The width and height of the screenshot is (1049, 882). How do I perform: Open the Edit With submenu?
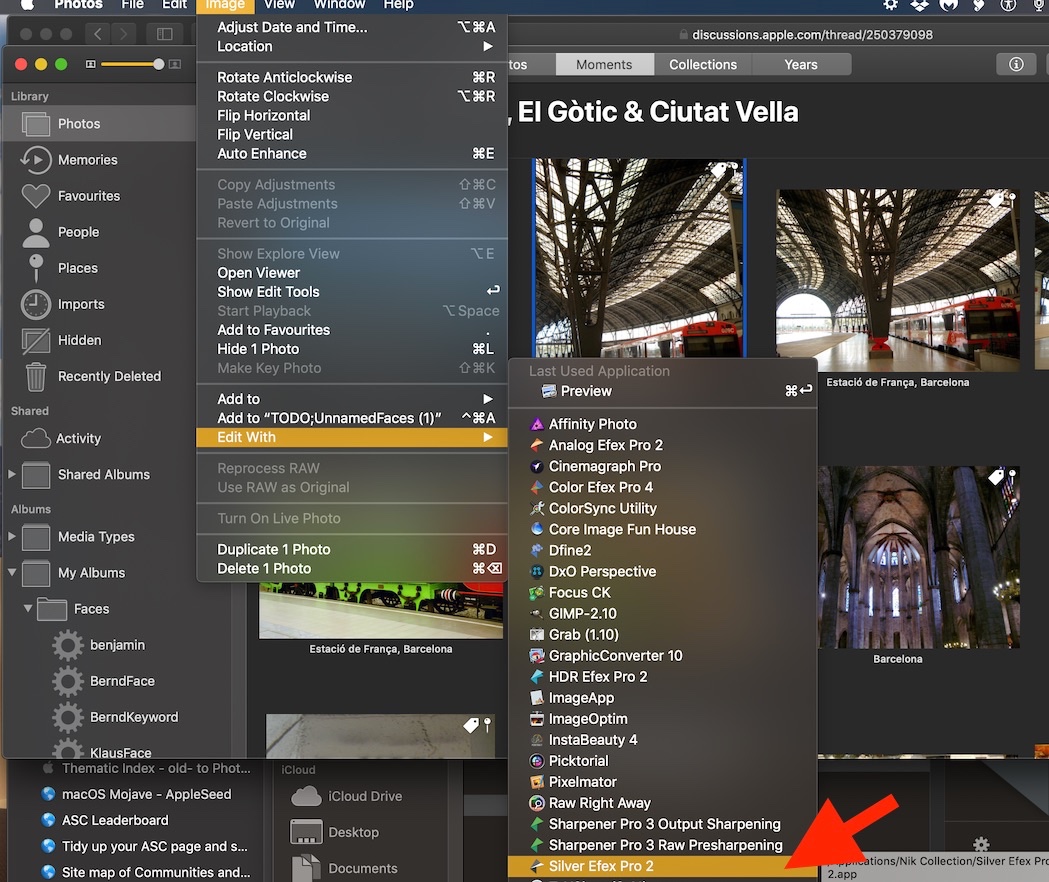pyautogui.click(x=352, y=437)
